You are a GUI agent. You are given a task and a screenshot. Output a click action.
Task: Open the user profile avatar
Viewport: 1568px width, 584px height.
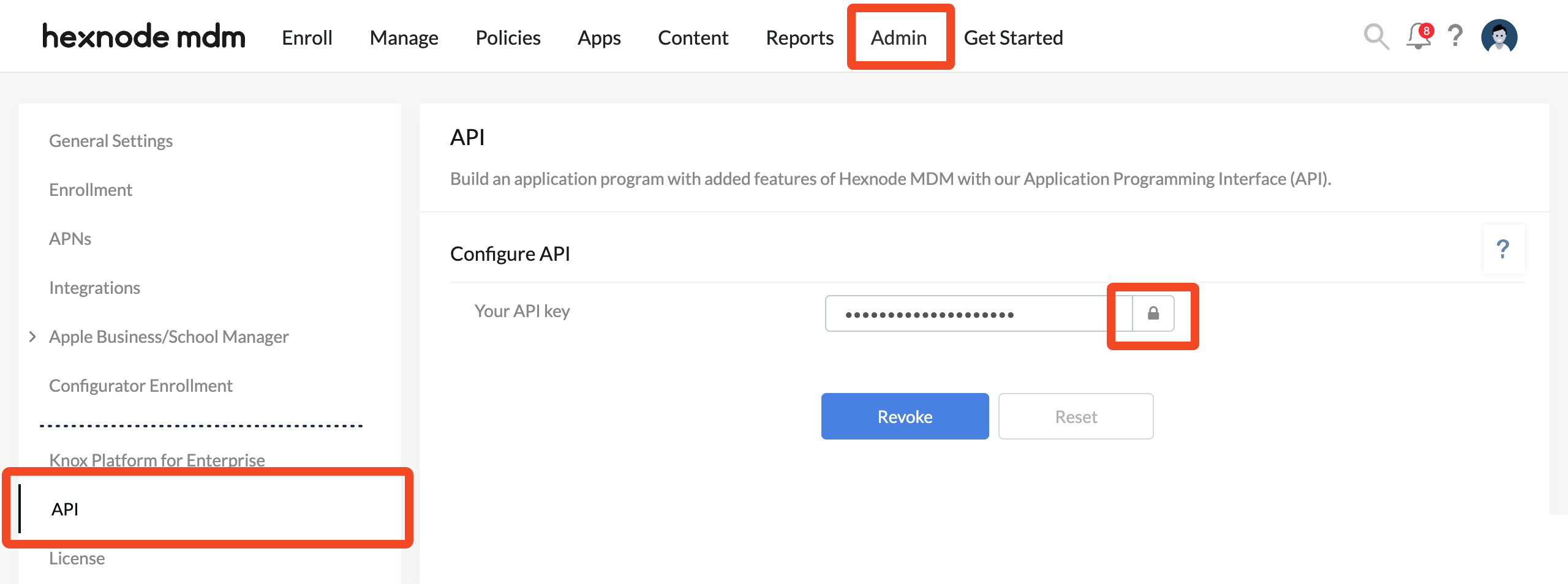point(1499,36)
